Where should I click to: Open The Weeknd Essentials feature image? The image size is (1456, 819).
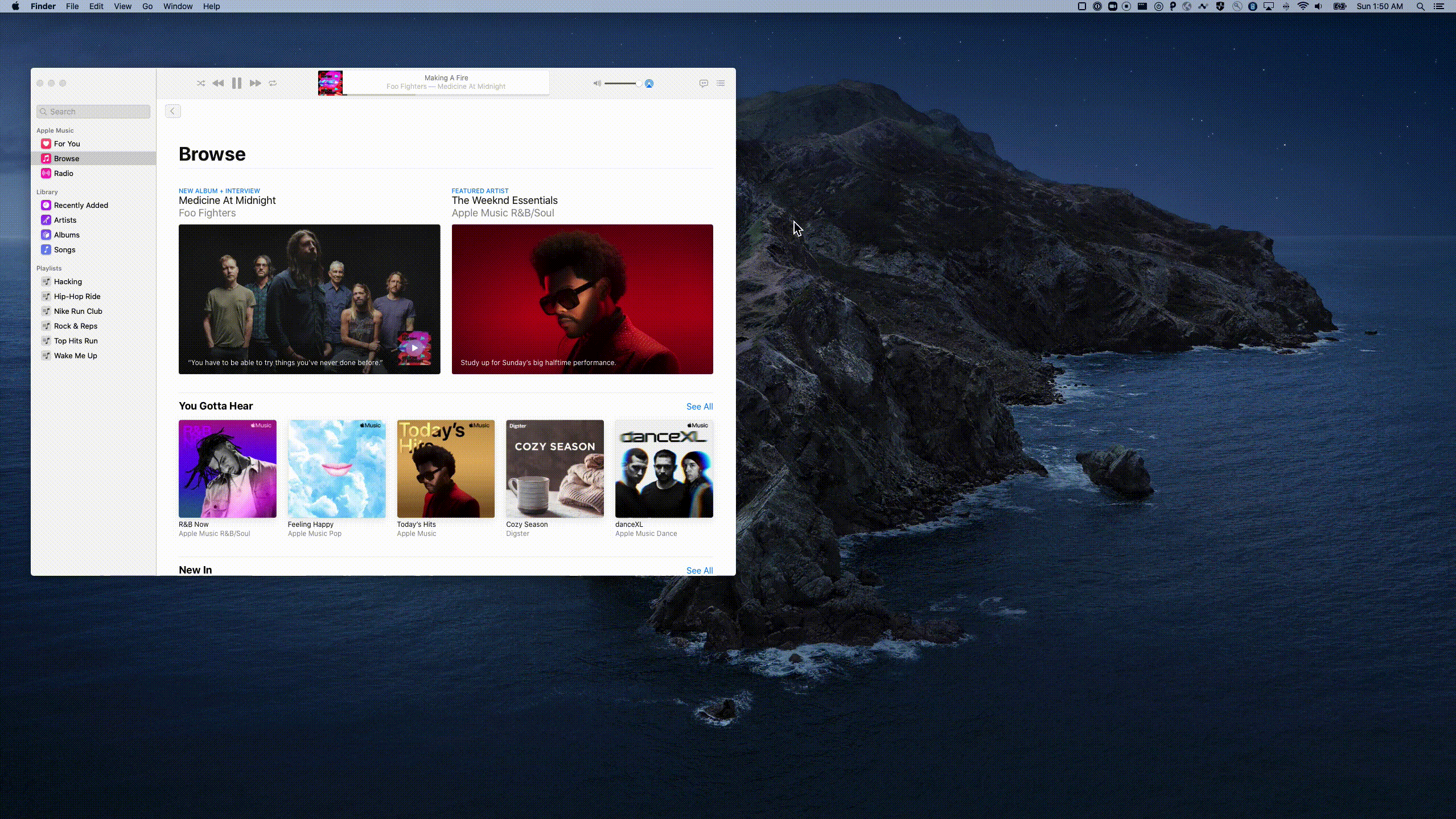click(582, 299)
